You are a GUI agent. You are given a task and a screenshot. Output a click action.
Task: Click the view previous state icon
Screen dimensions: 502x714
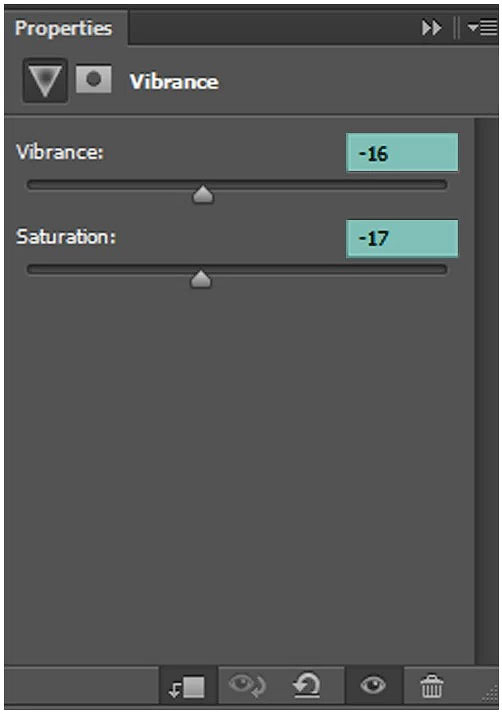(247, 686)
